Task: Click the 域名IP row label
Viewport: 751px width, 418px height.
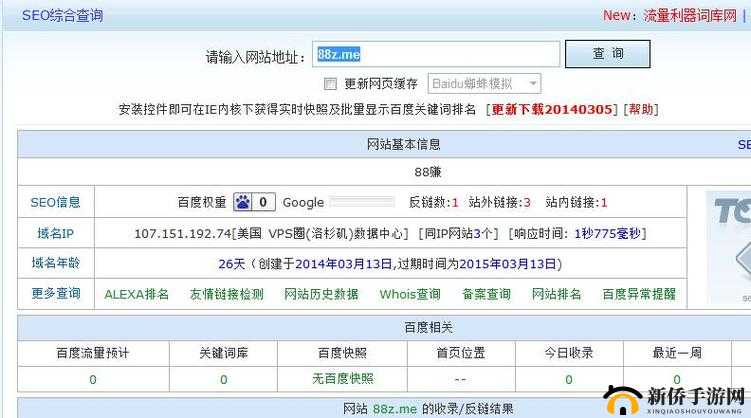Action: tap(56, 233)
